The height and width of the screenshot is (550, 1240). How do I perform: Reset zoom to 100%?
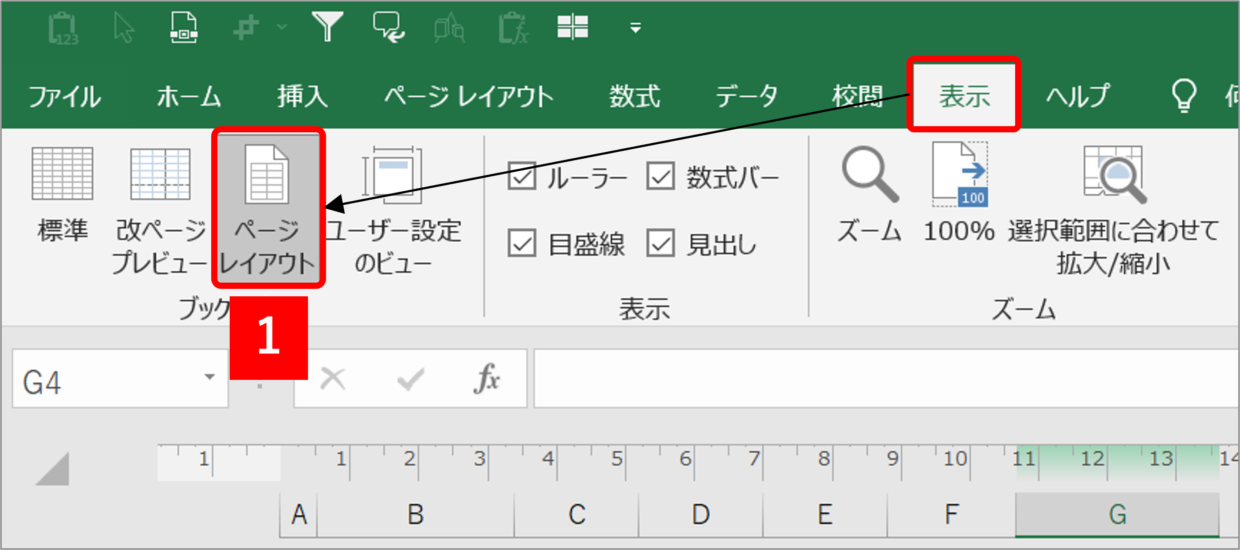(x=959, y=195)
